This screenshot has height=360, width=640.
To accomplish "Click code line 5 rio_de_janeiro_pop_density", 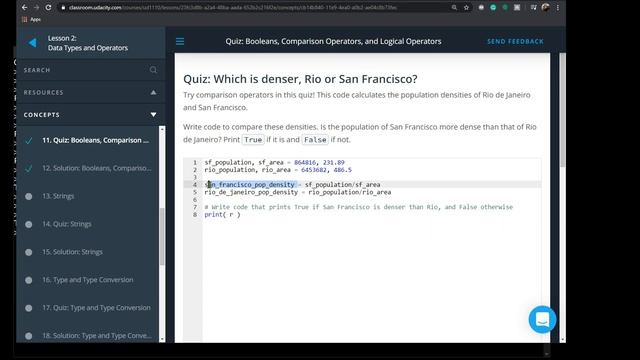I will coord(298,192).
